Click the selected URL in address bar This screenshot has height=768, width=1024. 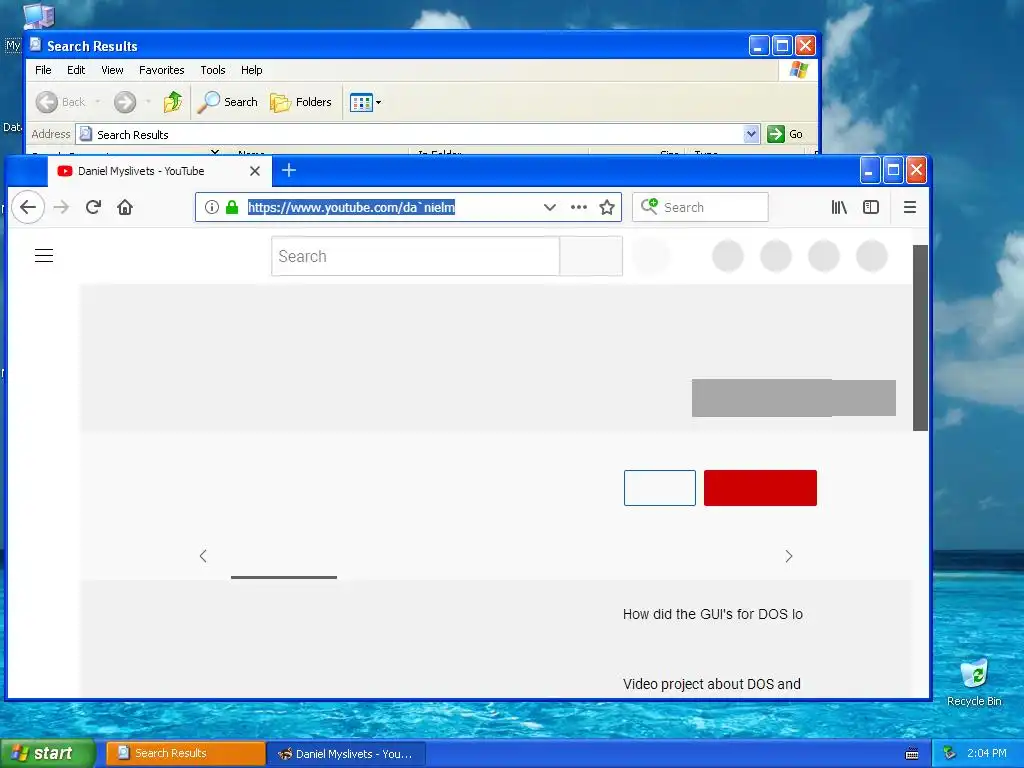pos(351,208)
